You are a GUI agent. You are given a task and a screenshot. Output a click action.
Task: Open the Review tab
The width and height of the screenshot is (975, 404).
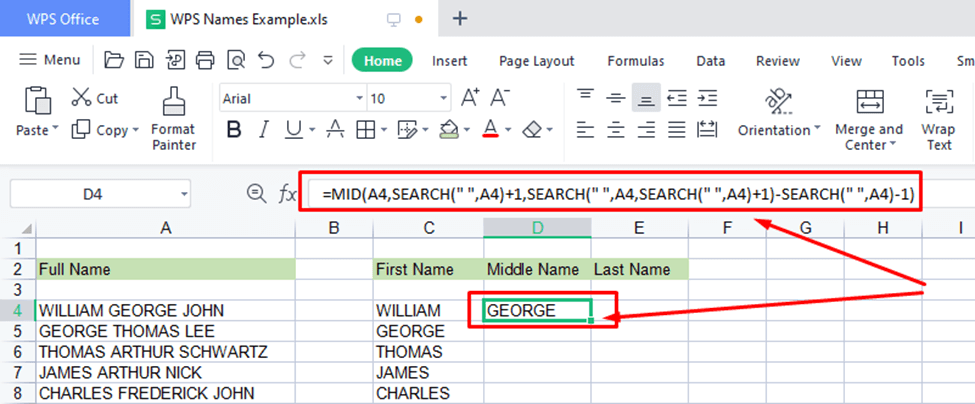[777, 61]
